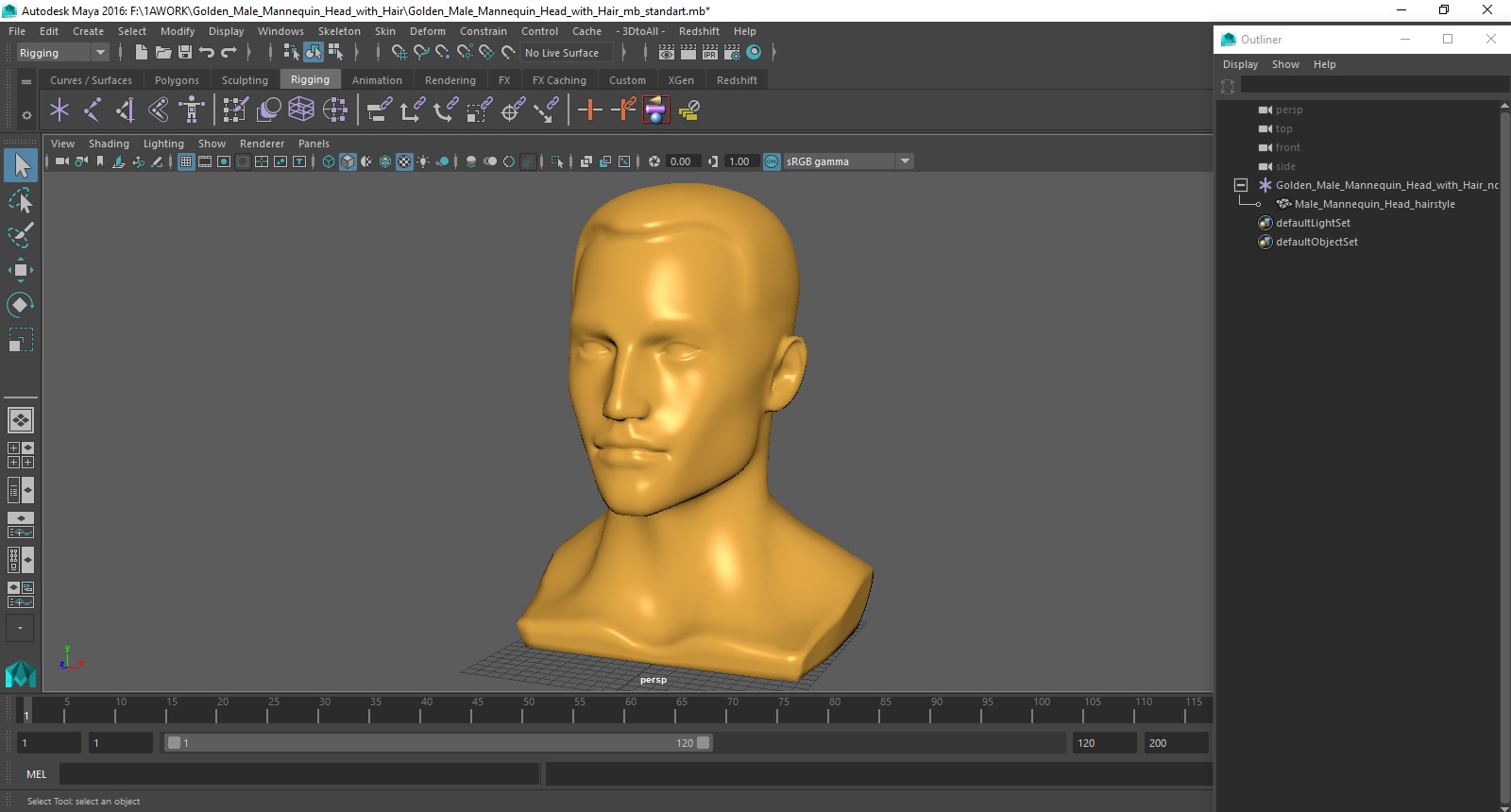Click the Set Key shelf icon

pos(589,110)
